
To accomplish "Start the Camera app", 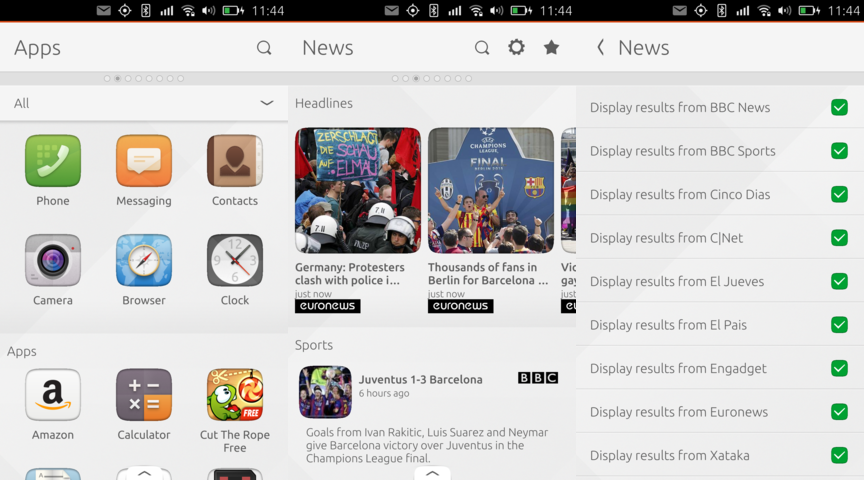I will tap(53, 260).
